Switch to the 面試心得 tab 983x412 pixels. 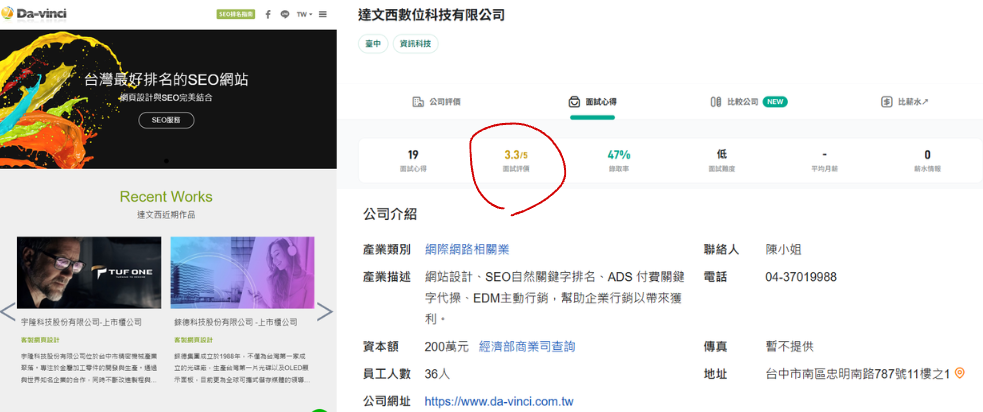(x=592, y=102)
